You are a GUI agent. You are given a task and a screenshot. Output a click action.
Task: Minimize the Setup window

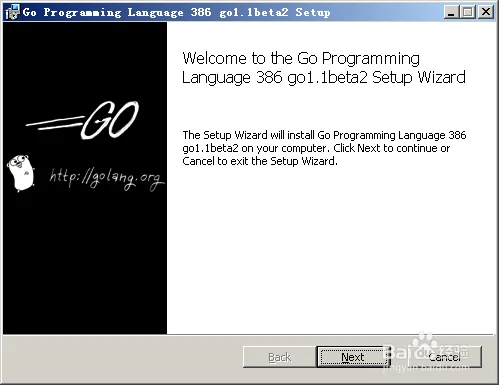coord(451,12)
